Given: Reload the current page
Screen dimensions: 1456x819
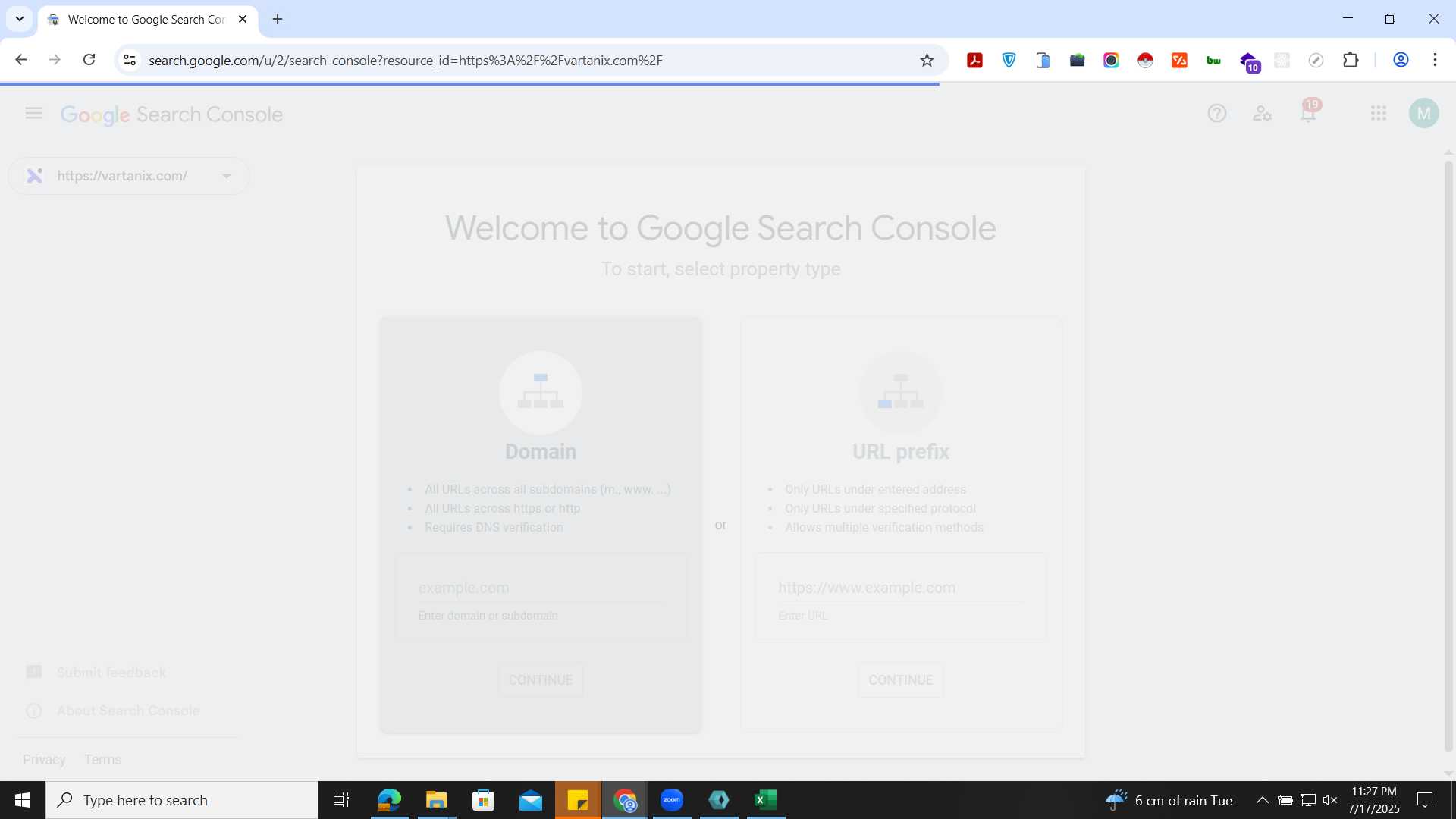Looking at the screenshot, I should tap(89, 60).
